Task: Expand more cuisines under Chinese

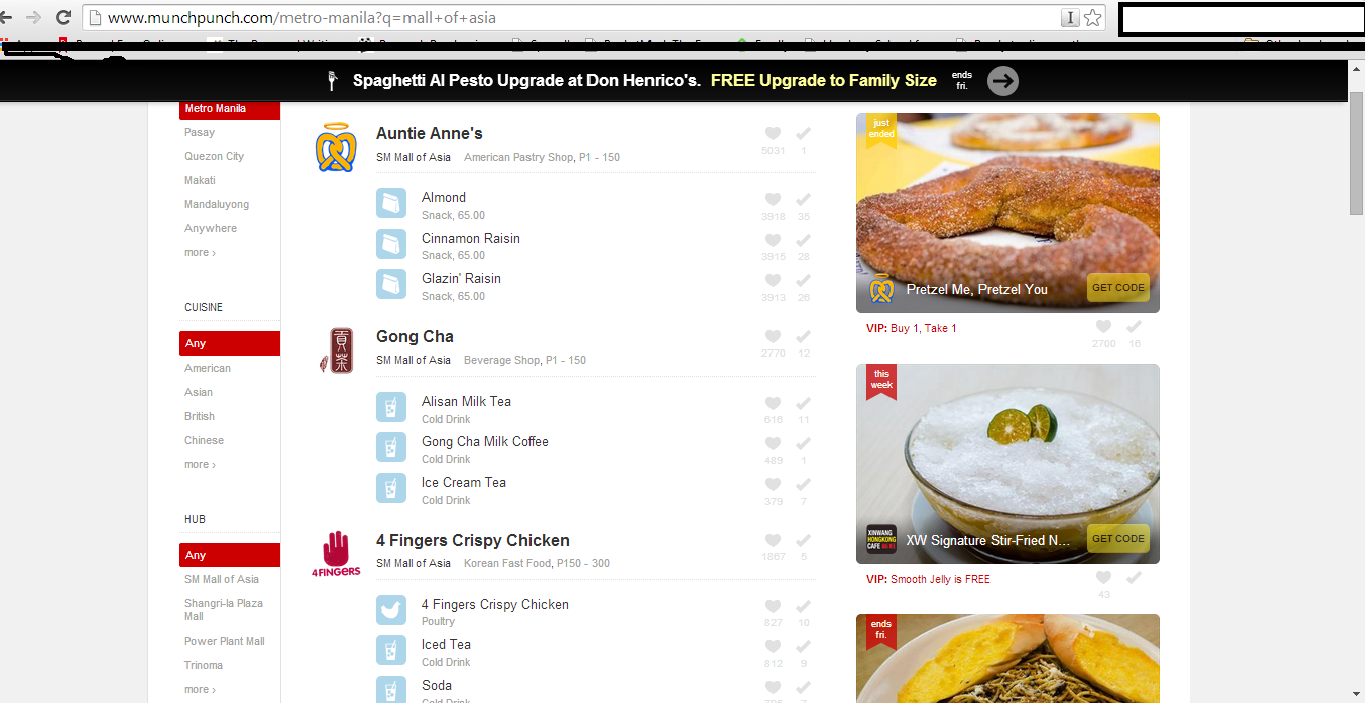Action: point(200,465)
